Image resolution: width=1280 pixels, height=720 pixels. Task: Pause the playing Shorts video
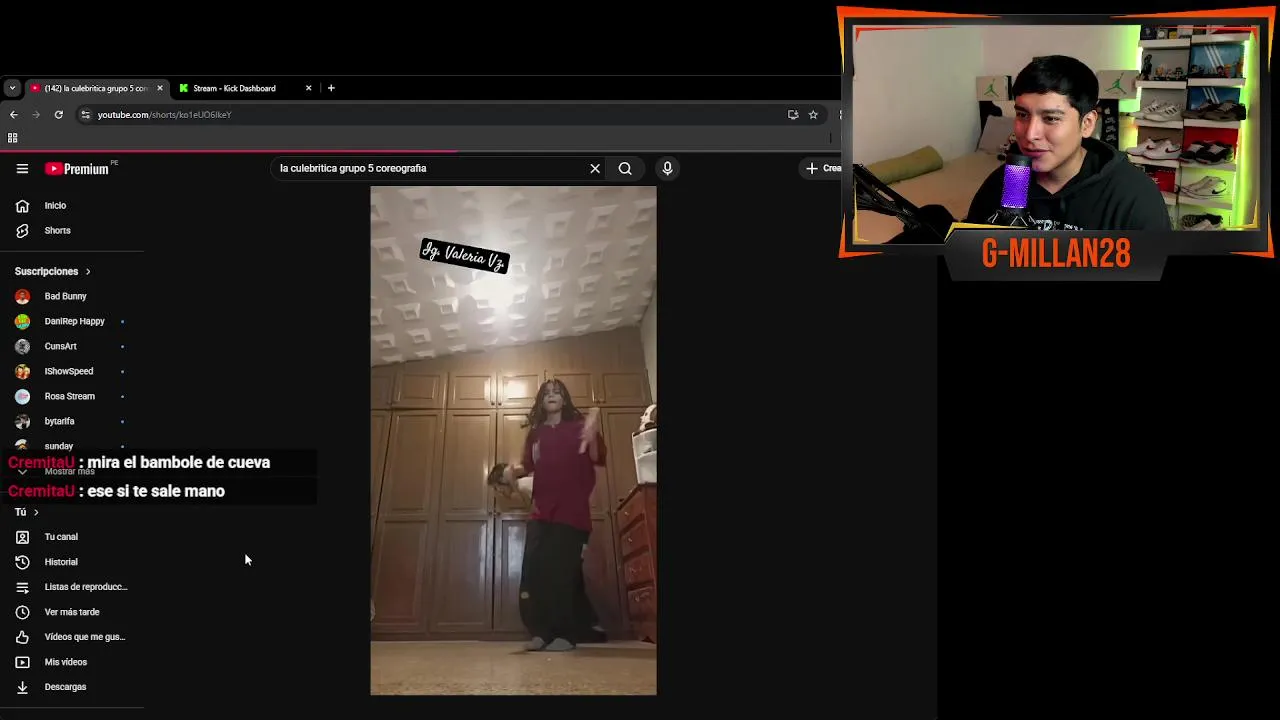click(513, 440)
